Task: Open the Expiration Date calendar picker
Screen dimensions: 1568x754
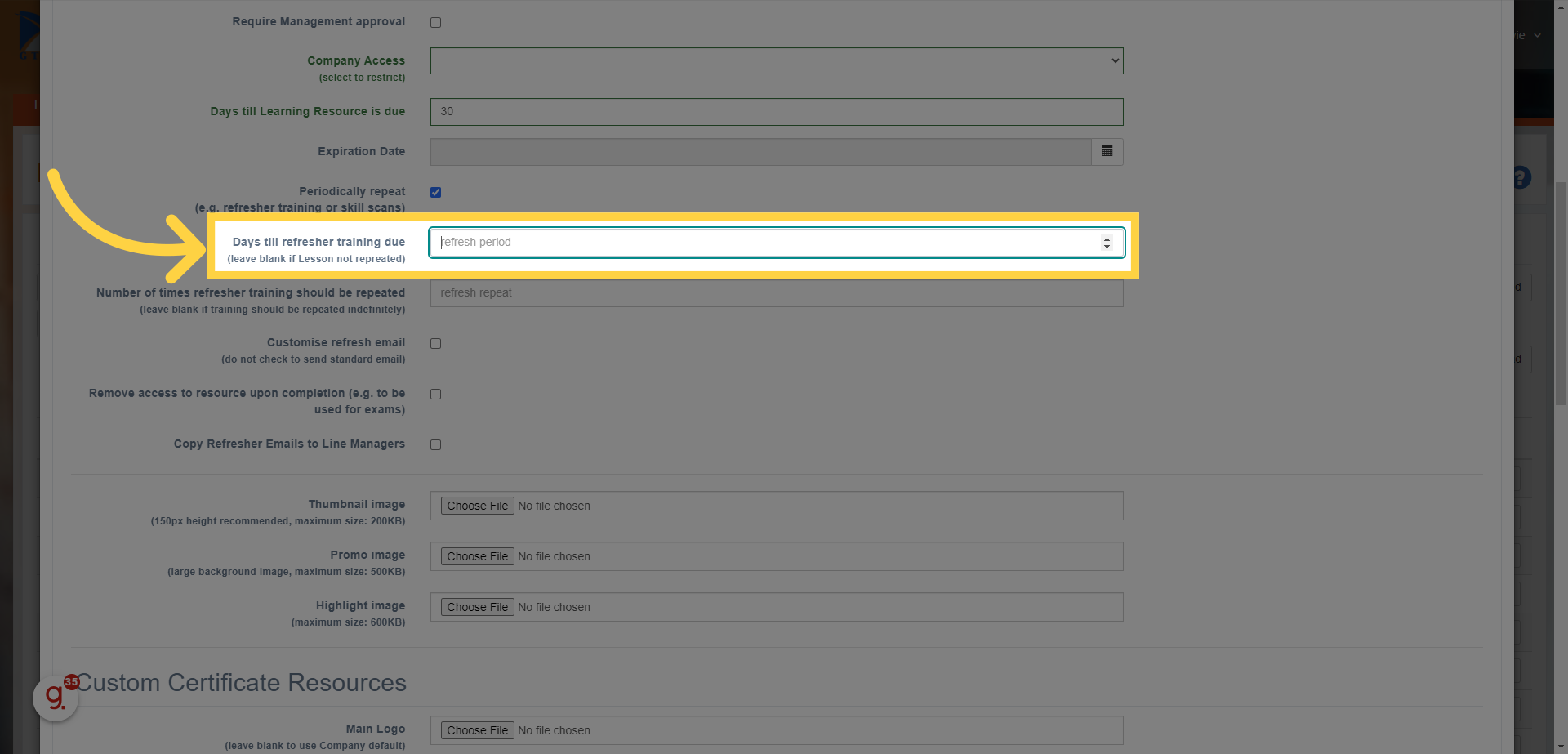Action: coord(1107,151)
